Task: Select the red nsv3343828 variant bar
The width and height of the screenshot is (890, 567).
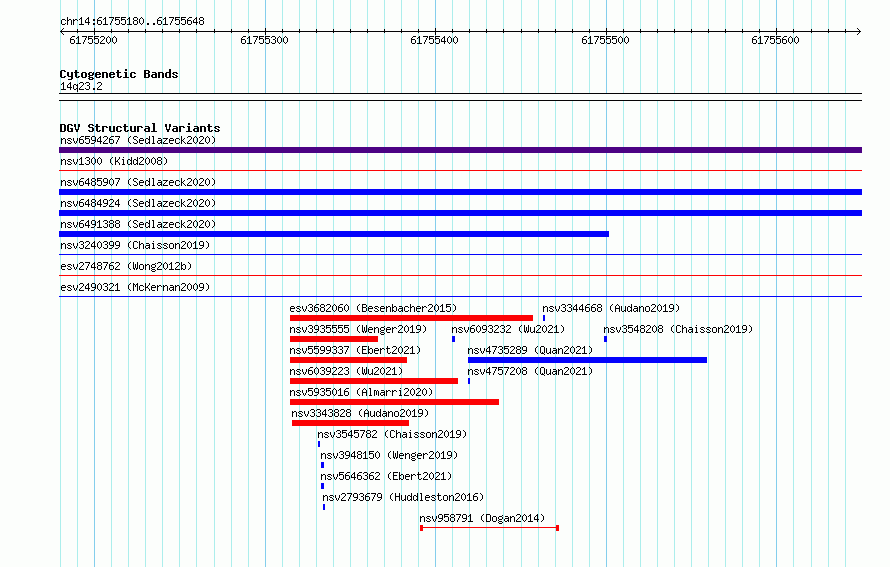Action: tap(350, 423)
